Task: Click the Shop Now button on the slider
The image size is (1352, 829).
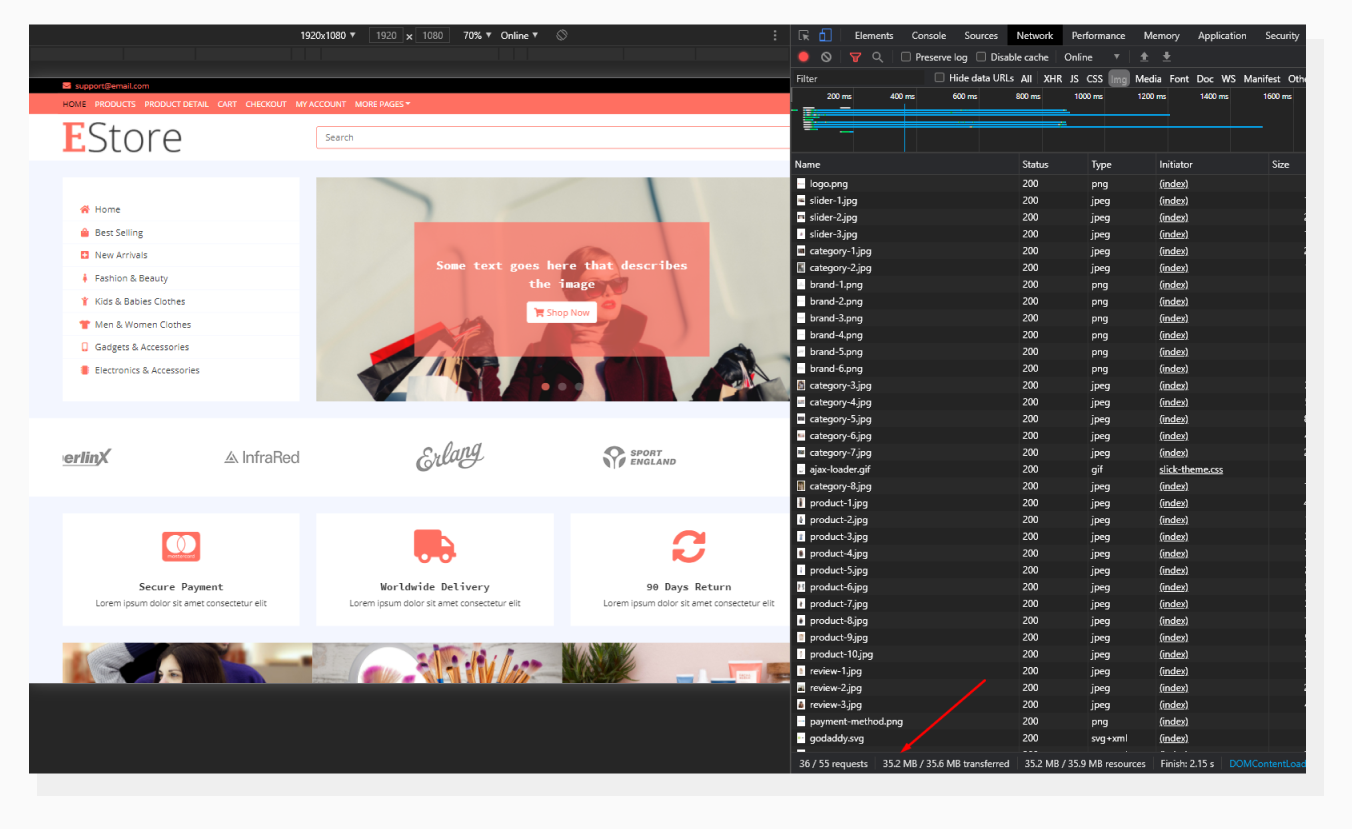Action: (x=561, y=312)
